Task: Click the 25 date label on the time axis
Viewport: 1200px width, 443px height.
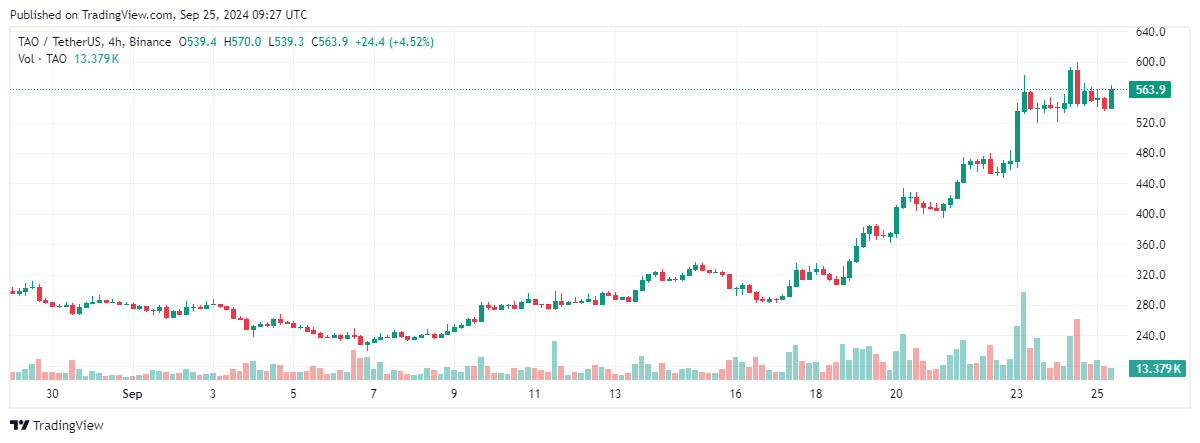Action: pos(1097,394)
